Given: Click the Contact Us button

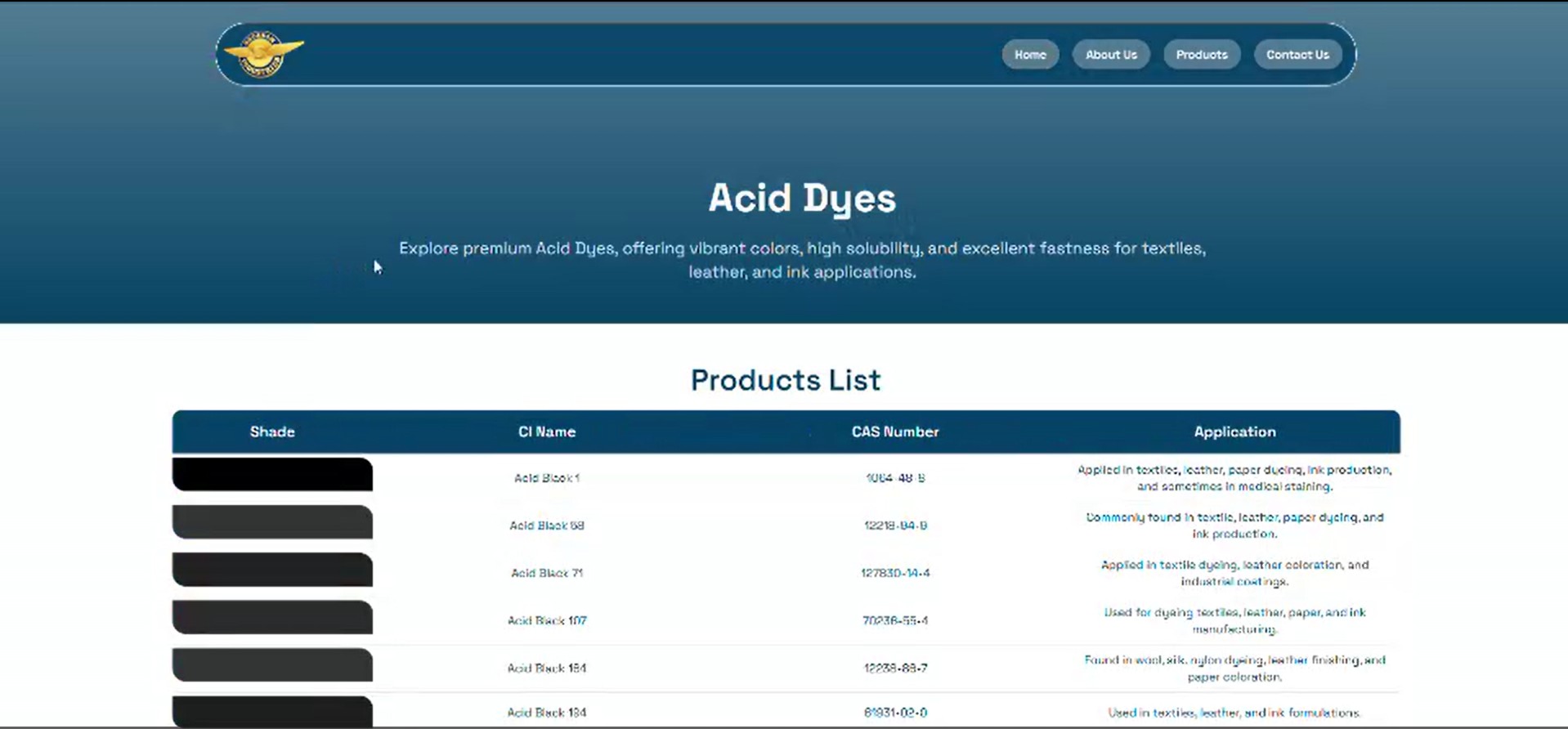Looking at the screenshot, I should pos(1297,55).
